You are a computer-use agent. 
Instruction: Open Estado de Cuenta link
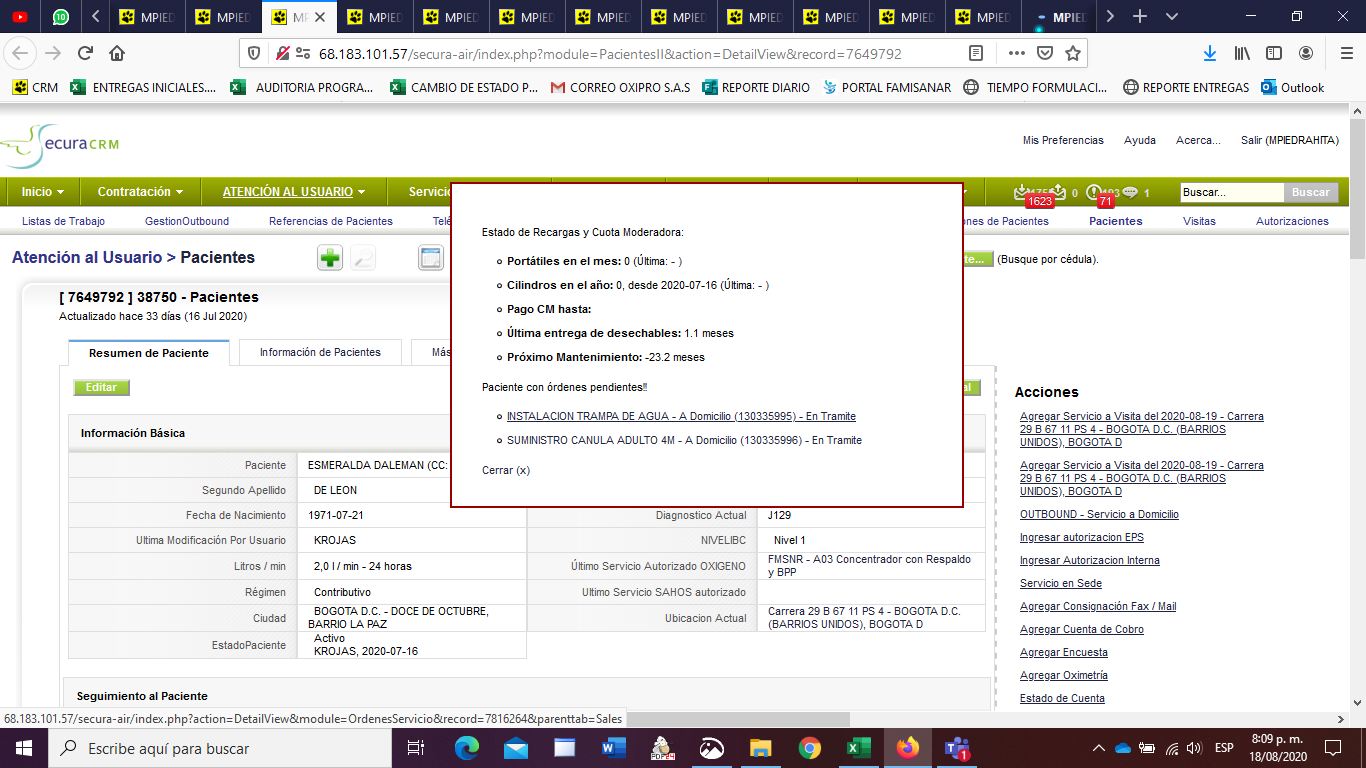pos(1062,698)
